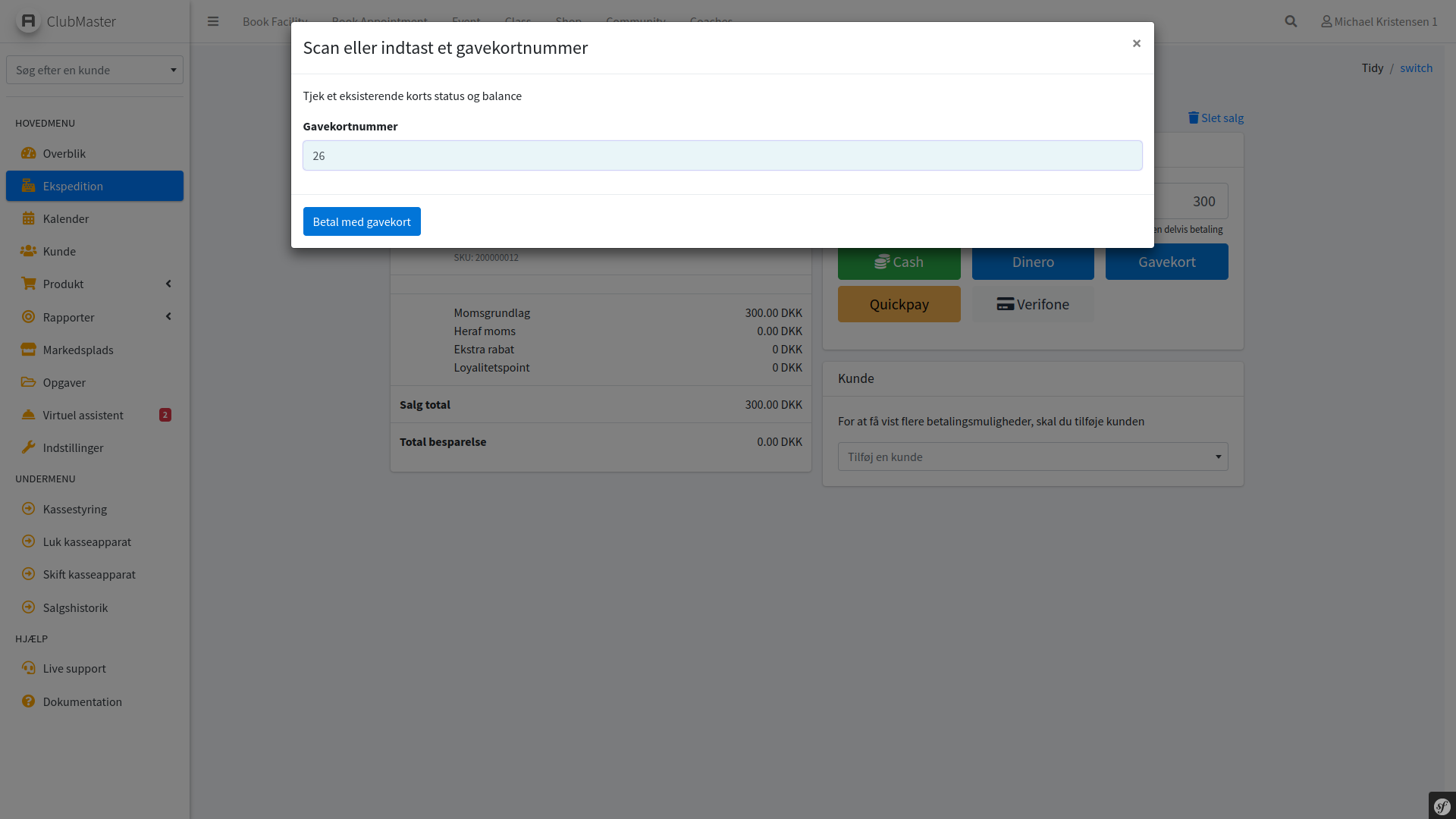
Task: Click the Kalender calendar icon
Action: pos(29,218)
